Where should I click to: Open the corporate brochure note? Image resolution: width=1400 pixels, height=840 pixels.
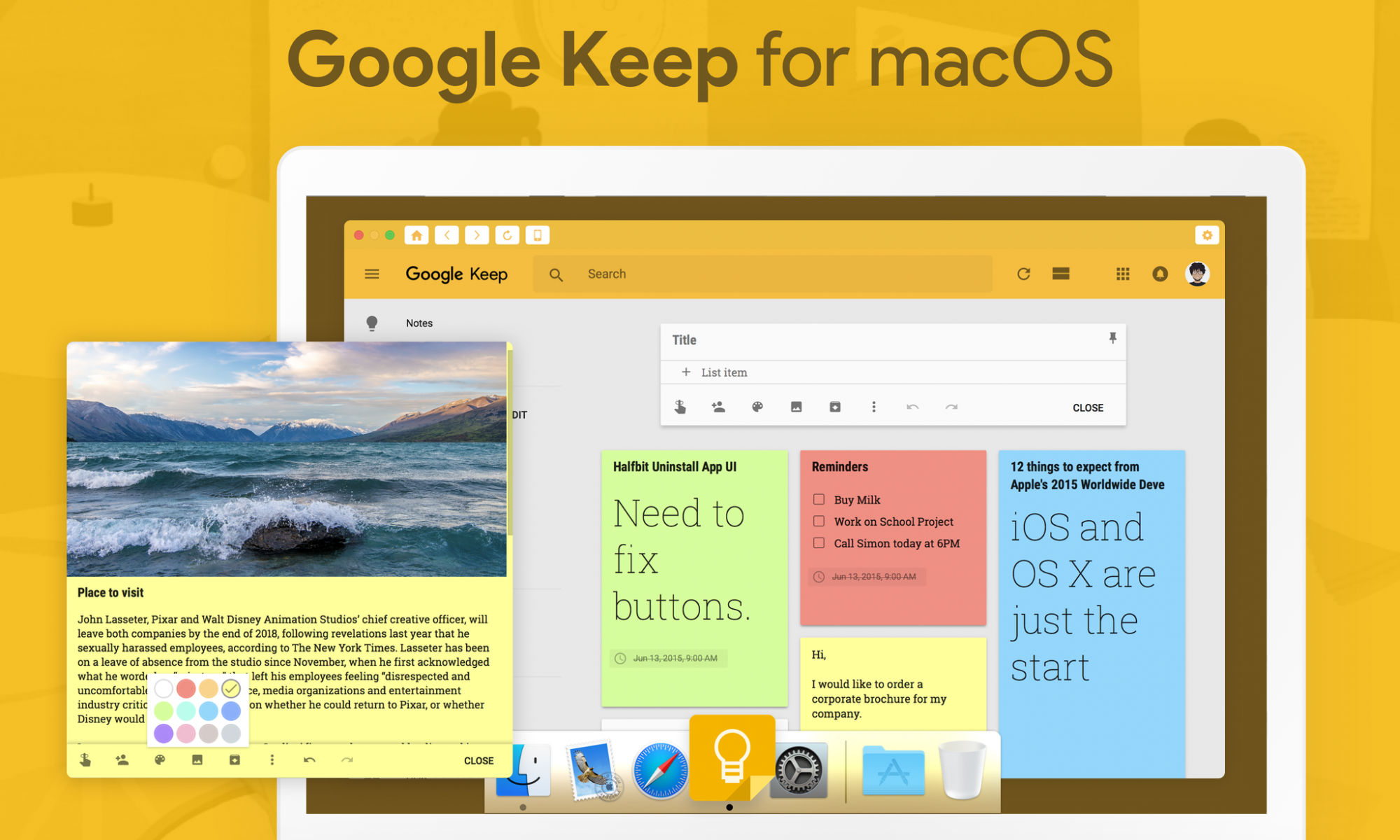pyautogui.click(x=893, y=684)
